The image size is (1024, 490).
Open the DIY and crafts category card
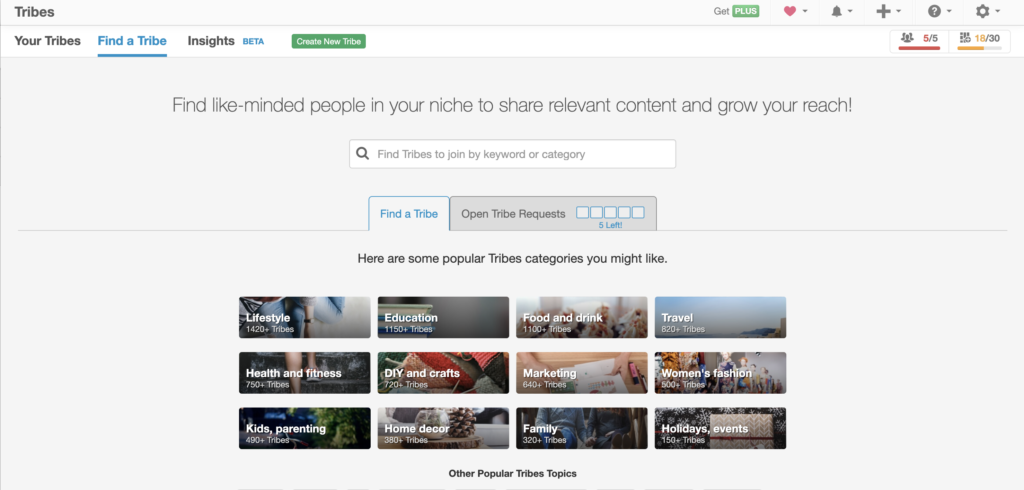[x=443, y=373]
